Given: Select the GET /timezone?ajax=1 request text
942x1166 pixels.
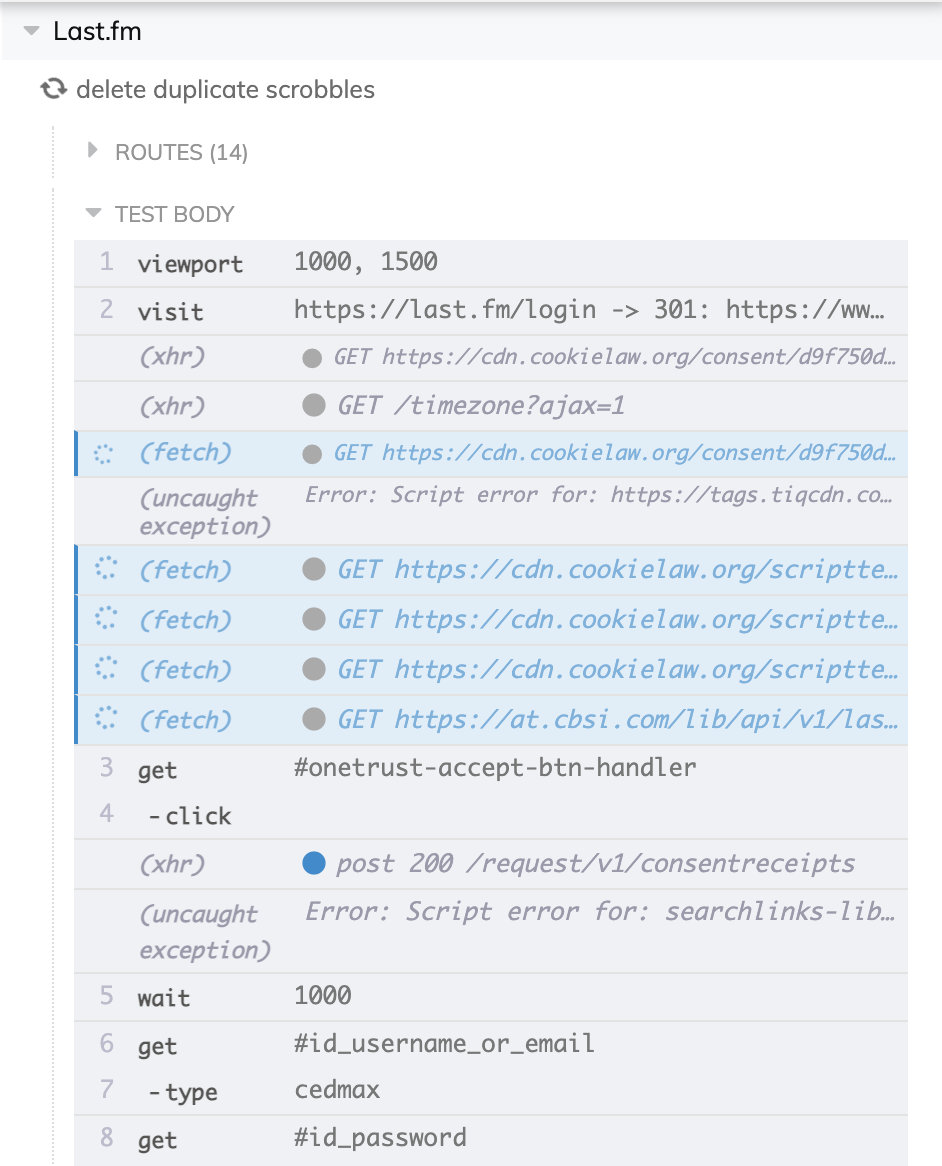Looking at the screenshot, I should 481,406.
